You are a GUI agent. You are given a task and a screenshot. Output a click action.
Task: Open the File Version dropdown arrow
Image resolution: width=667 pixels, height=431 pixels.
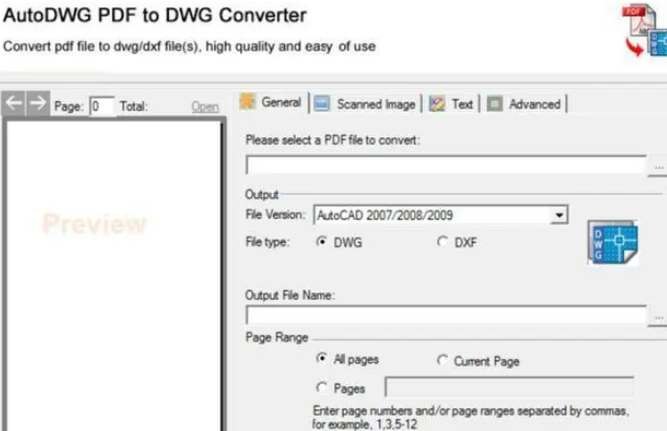click(x=559, y=215)
